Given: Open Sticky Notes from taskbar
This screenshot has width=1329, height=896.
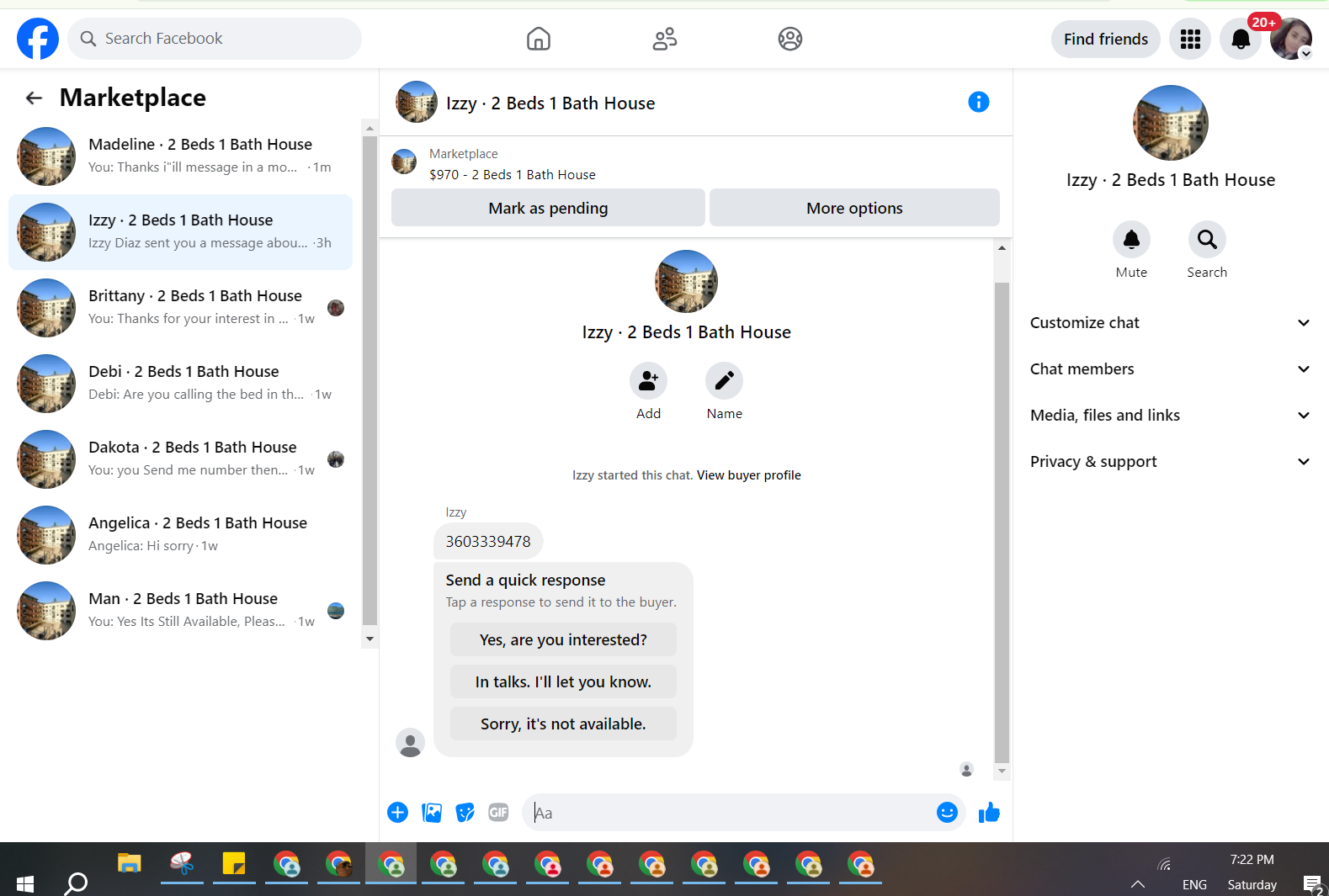Looking at the screenshot, I should pyautogui.click(x=234, y=864).
